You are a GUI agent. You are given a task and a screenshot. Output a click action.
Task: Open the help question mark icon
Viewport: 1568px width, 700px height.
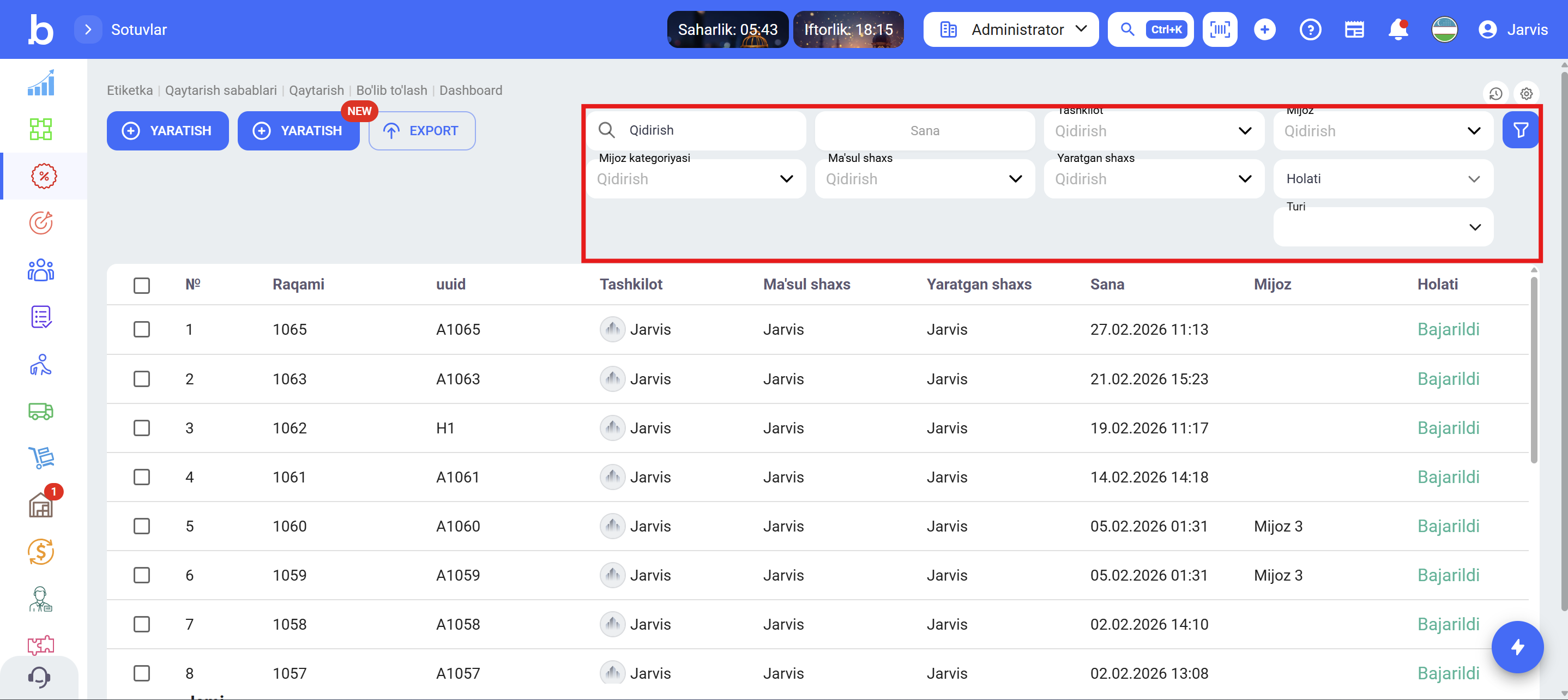click(x=1310, y=29)
